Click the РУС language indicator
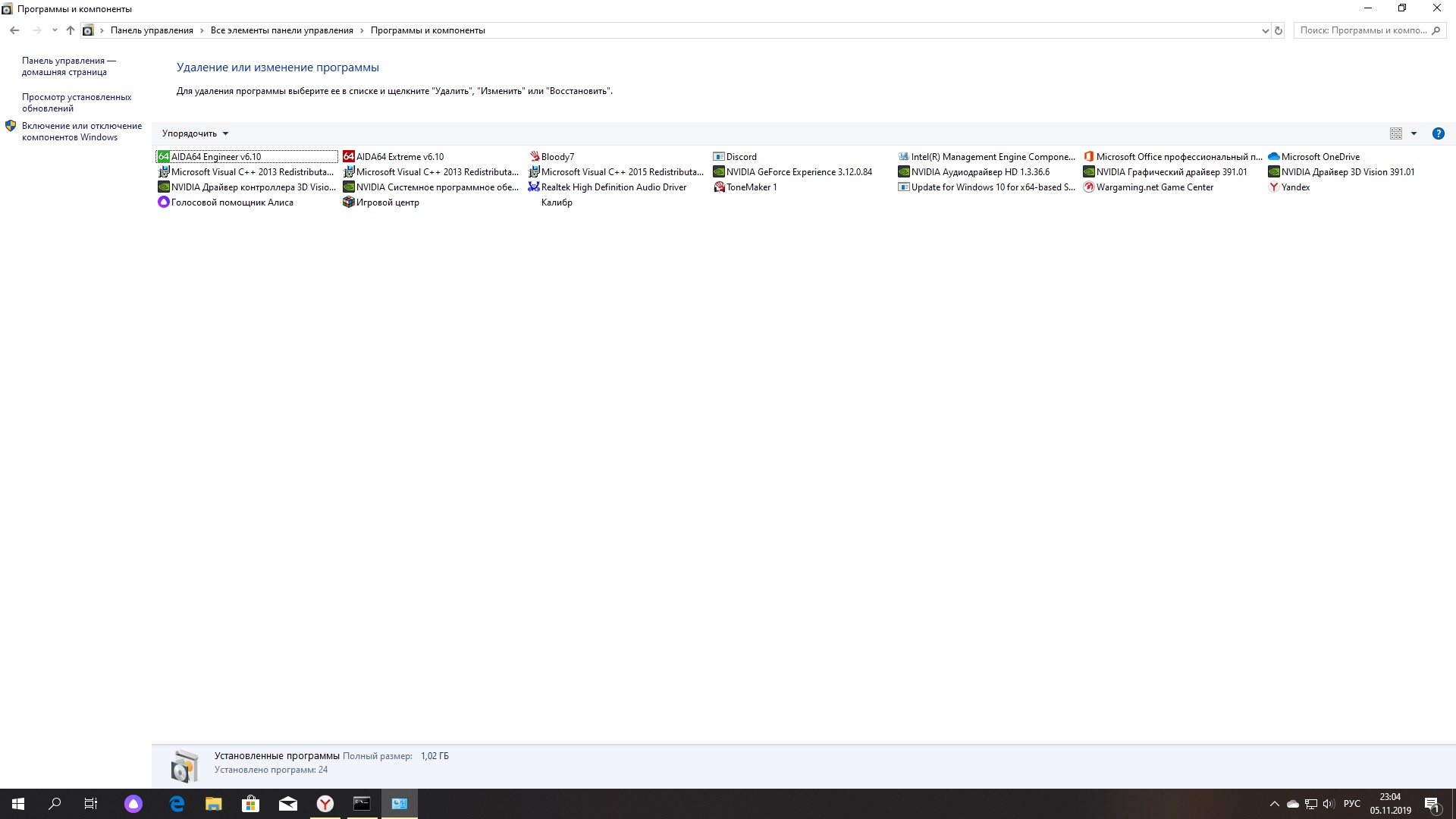This screenshot has width=1456, height=819. pos(1351,804)
